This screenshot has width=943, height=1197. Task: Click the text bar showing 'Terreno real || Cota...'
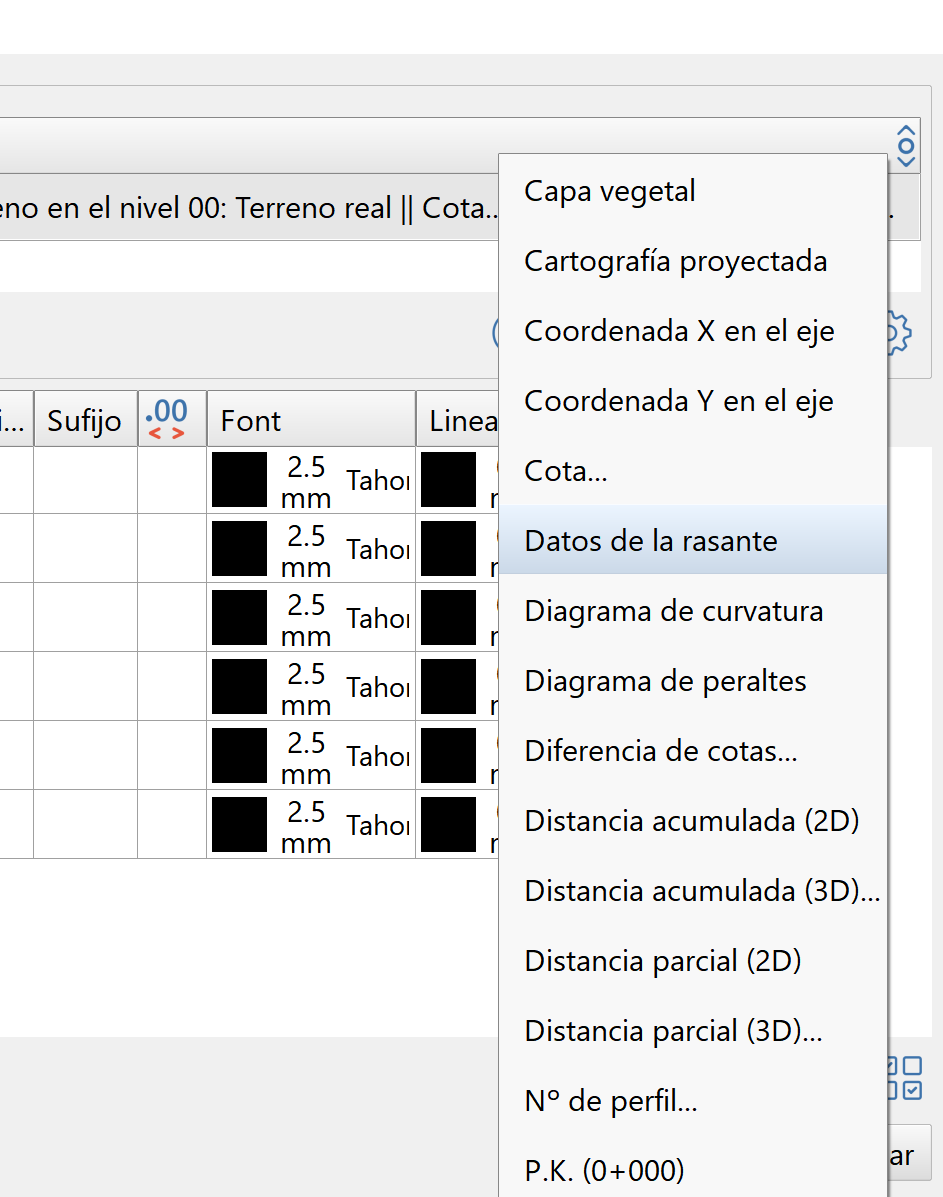pyautogui.click(x=250, y=208)
